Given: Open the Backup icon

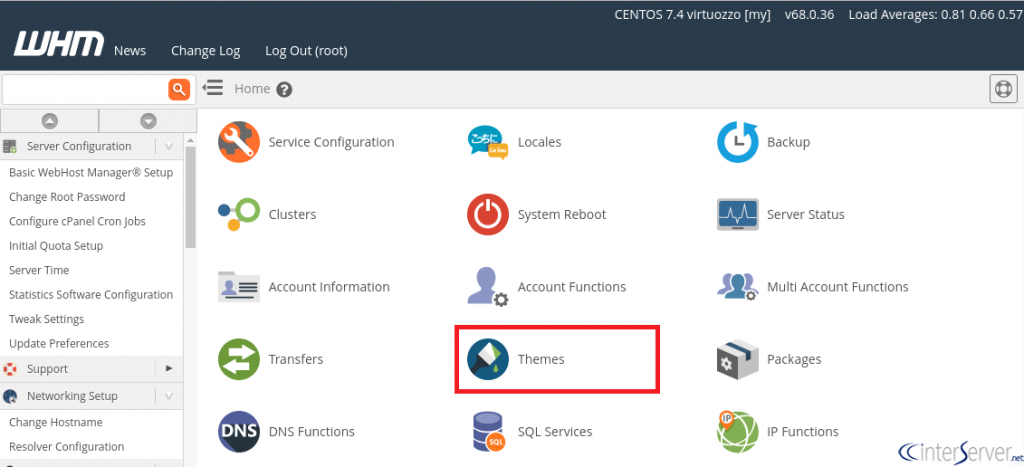Looking at the screenshot, I should pos(738,142).
